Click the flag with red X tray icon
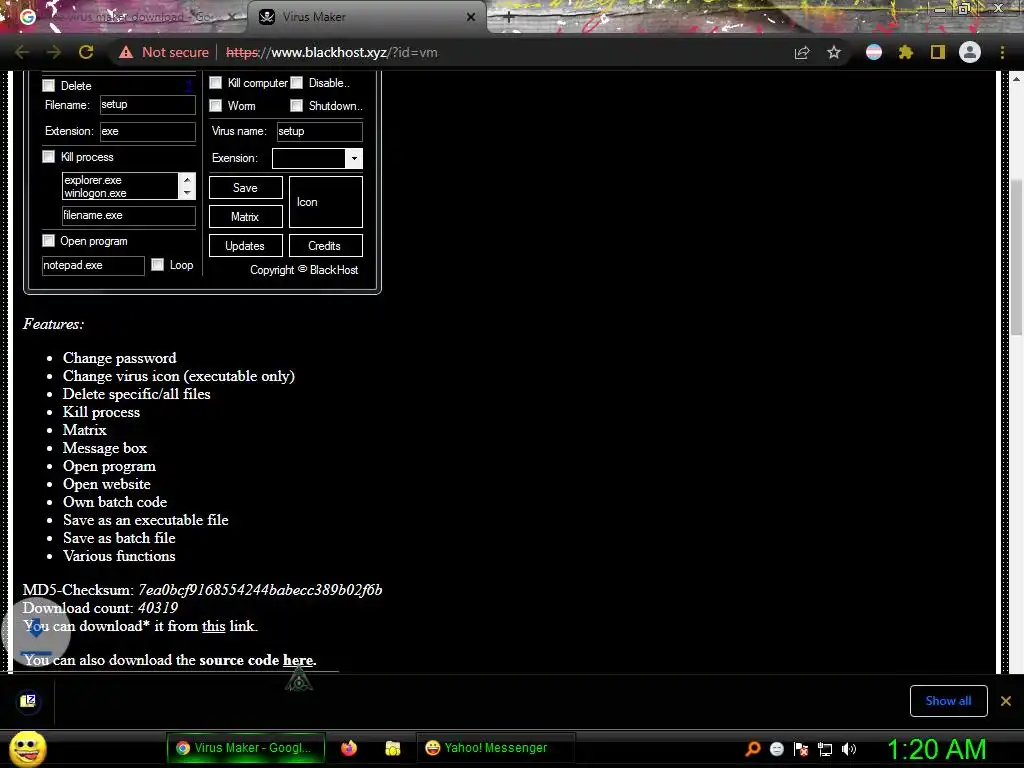The width and height of the screenshot is (1024, 768). (801, 749)
